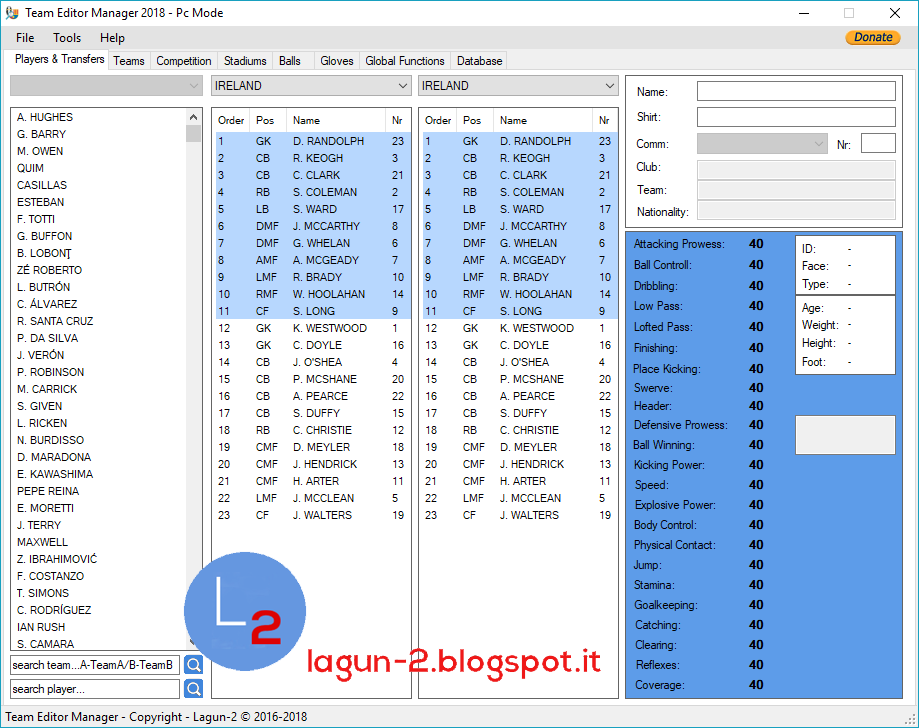This screenshot has width=919, height=728.
Task: Open the Comm dropdown
Action: click(x=762, y=144)
